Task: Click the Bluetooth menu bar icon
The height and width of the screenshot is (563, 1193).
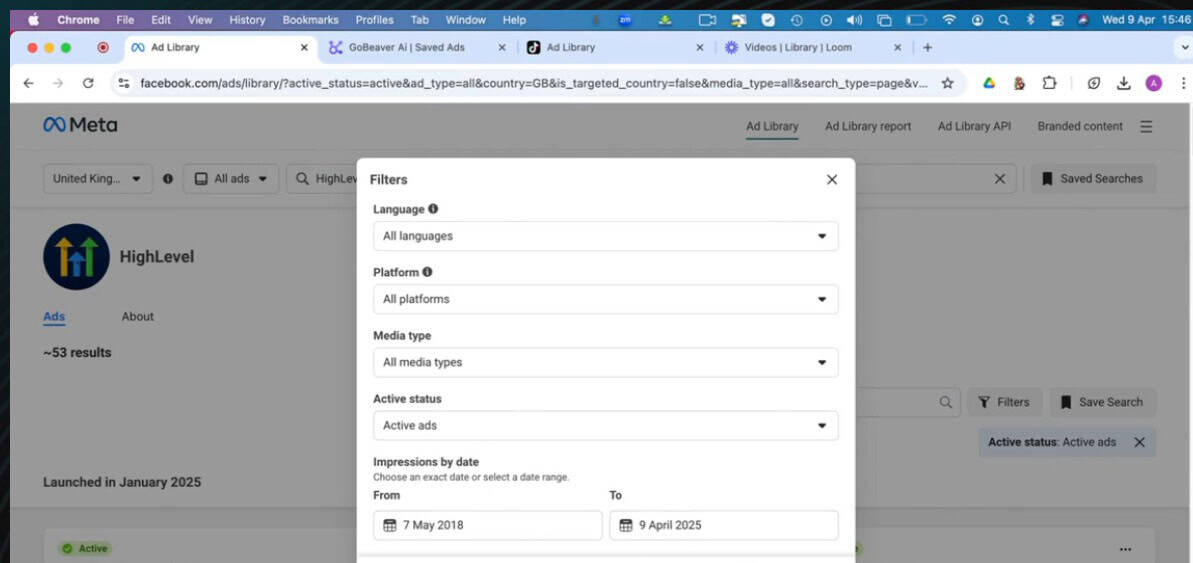Action: point(1031,20)
